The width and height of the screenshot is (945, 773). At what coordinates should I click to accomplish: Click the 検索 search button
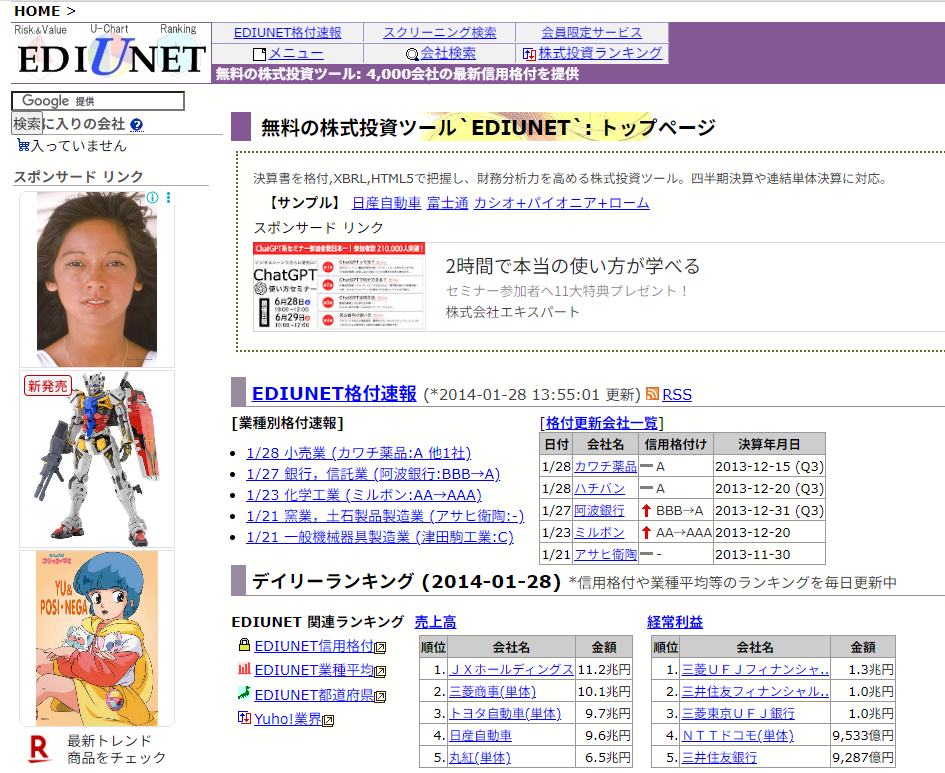27,124
